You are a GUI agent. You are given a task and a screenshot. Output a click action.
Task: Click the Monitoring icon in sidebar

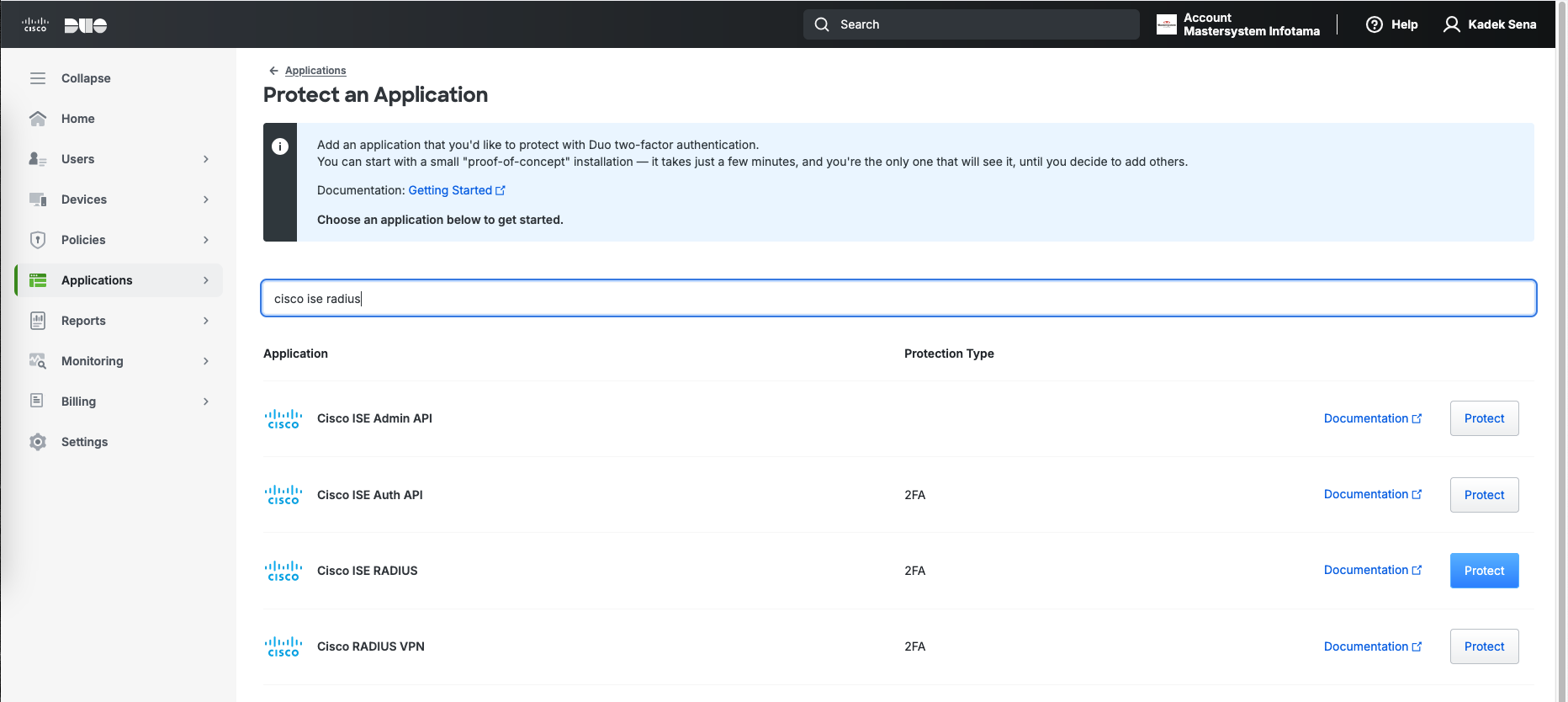pyautogui.click(x=38, y=361)
